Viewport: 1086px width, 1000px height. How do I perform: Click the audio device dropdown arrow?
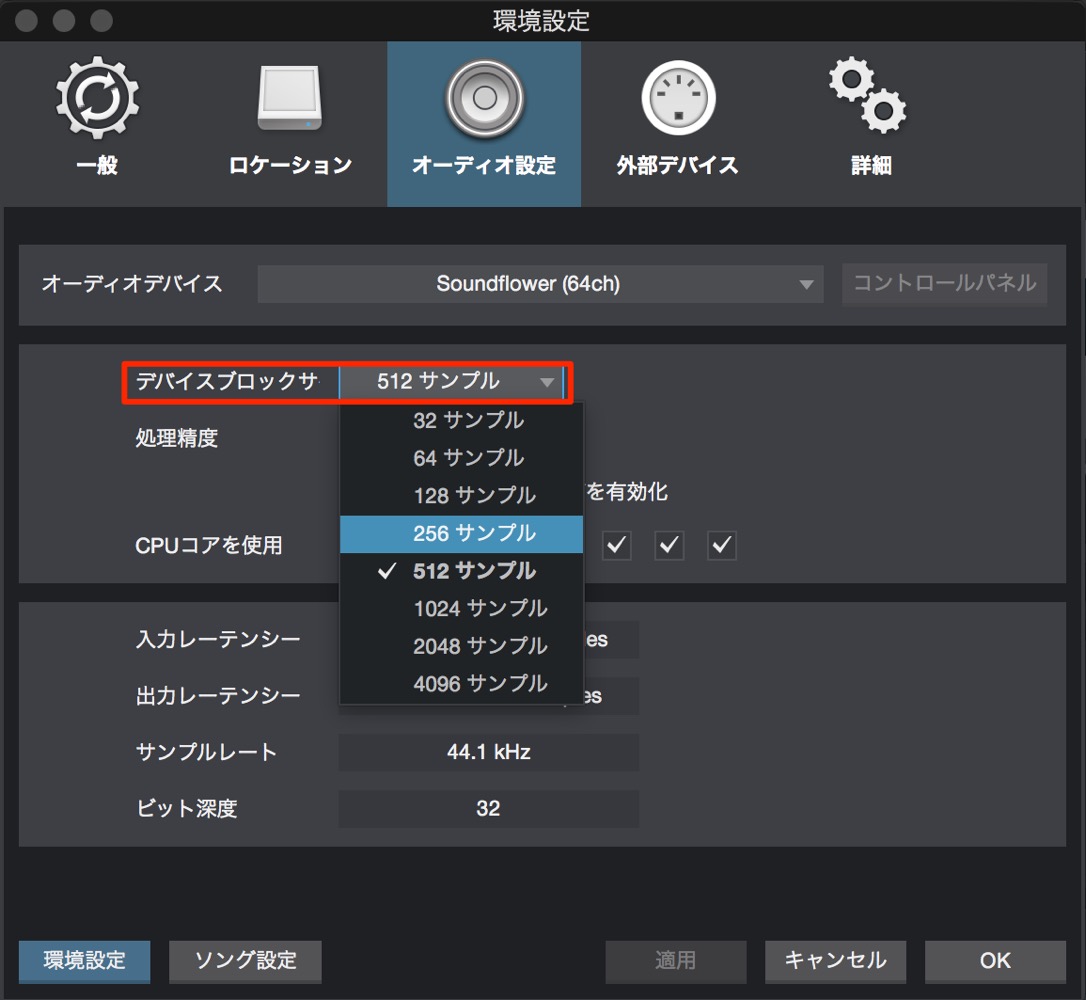805,285
